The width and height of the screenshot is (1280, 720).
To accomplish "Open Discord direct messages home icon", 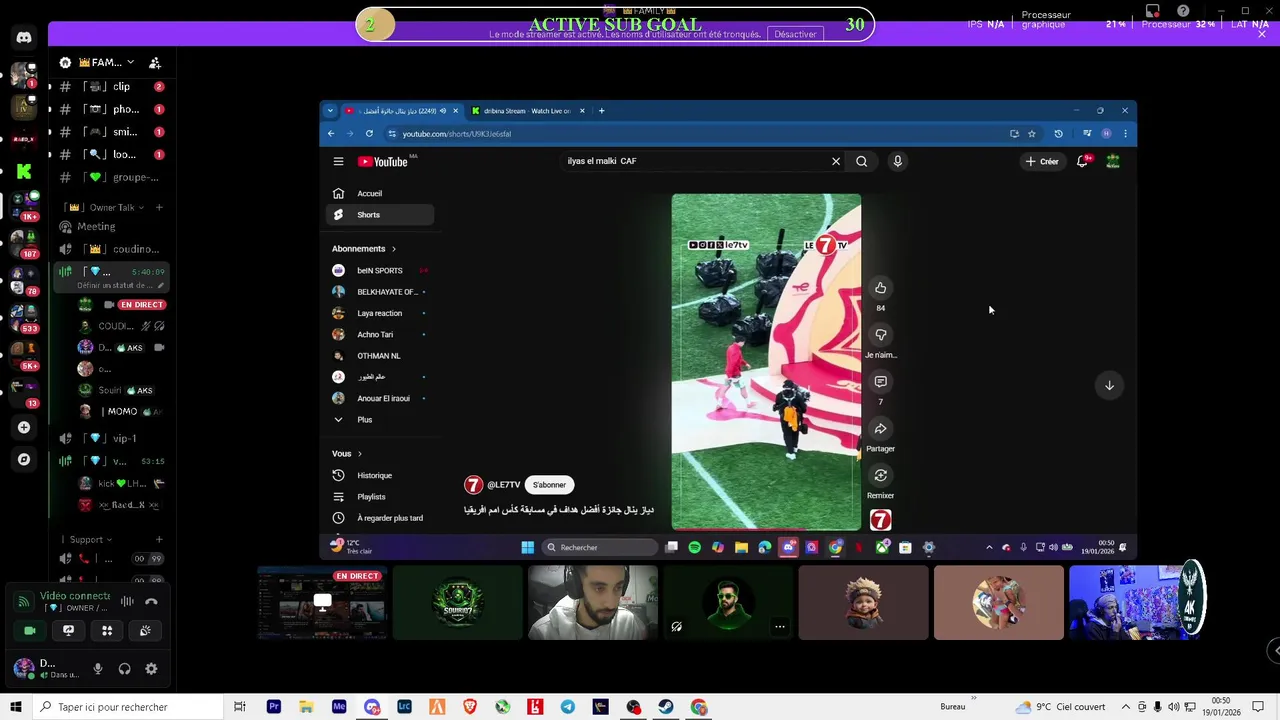I will pyautogui.click(x=24, y=38).
